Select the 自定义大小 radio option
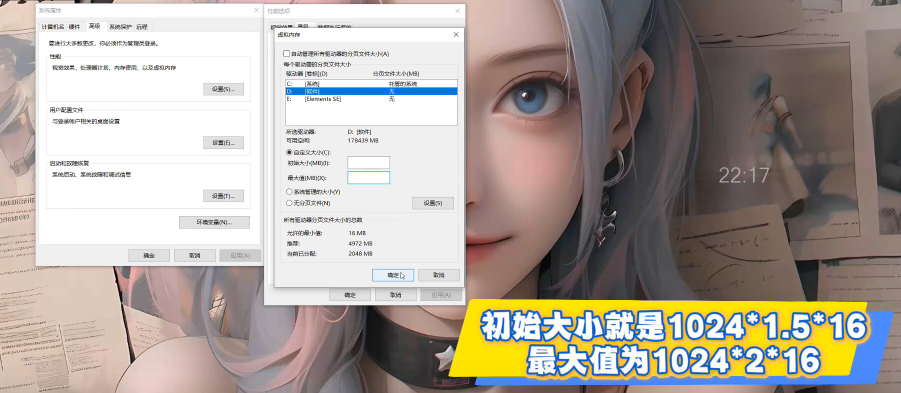Image resolution: width=901 pixels, height=393 pixels. pyautogui.click(x=289, y=152)
